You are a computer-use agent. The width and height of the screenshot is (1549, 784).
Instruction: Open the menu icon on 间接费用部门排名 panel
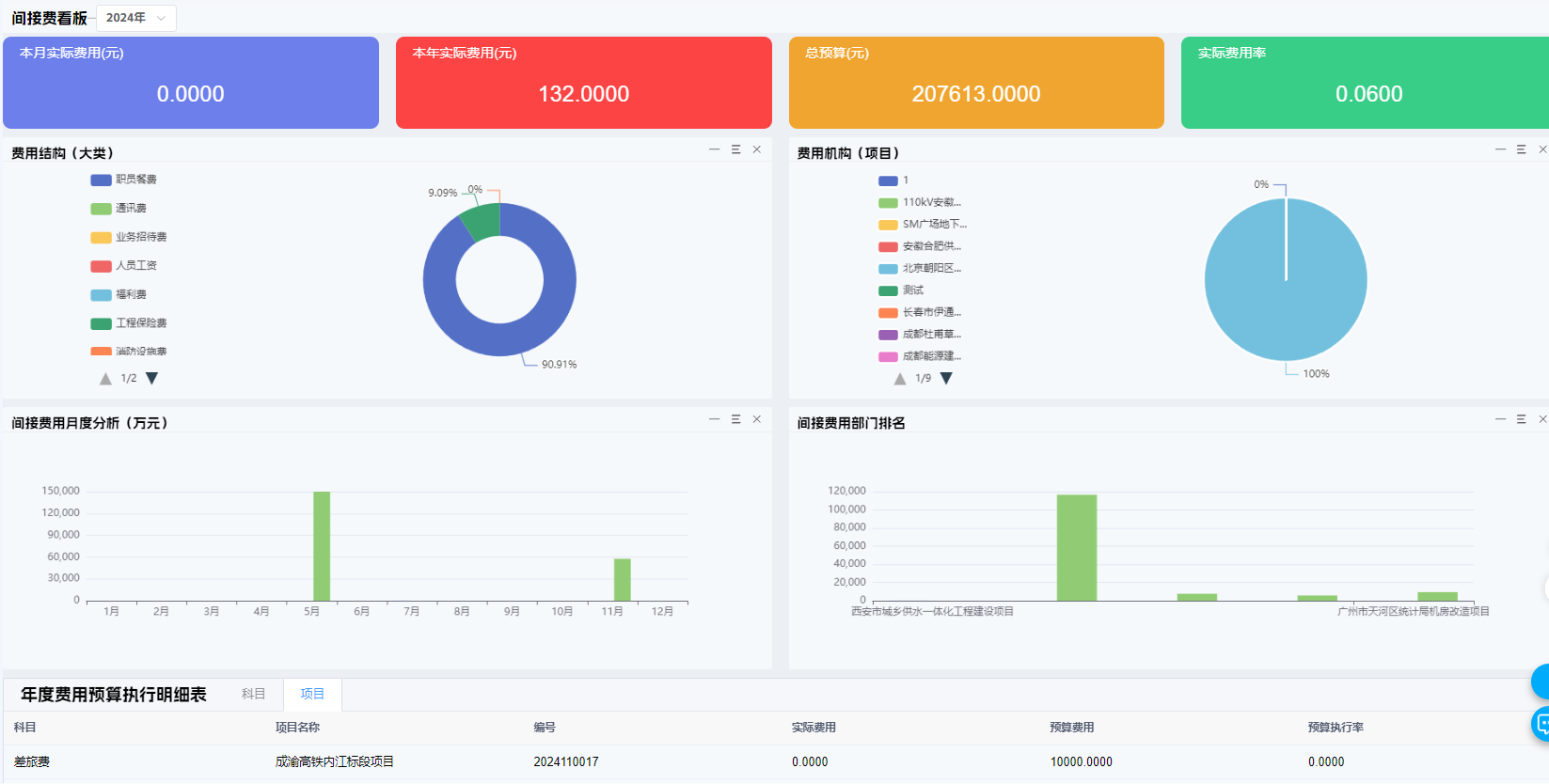coord(1521,419)
